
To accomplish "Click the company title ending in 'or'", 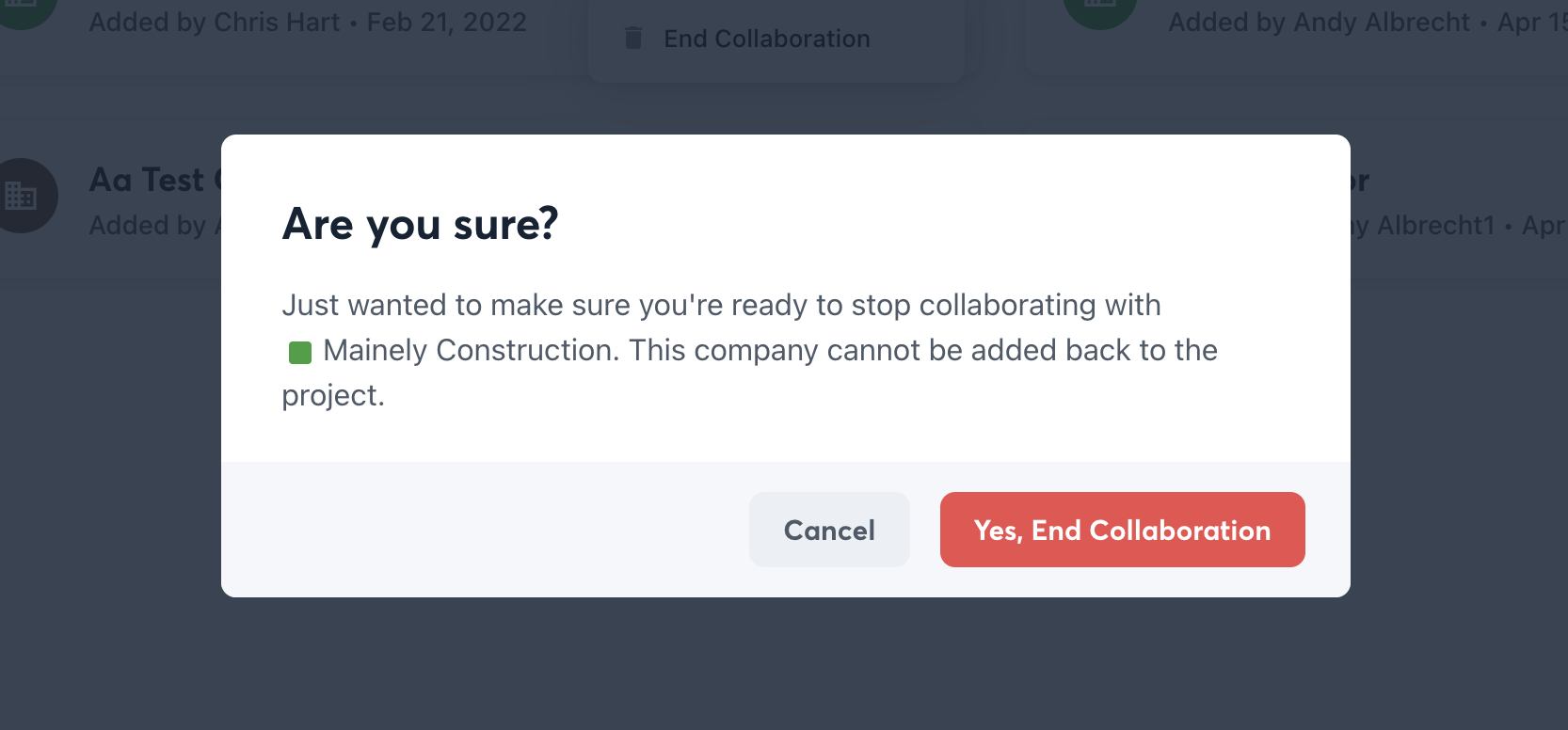I will [1359, 180].
